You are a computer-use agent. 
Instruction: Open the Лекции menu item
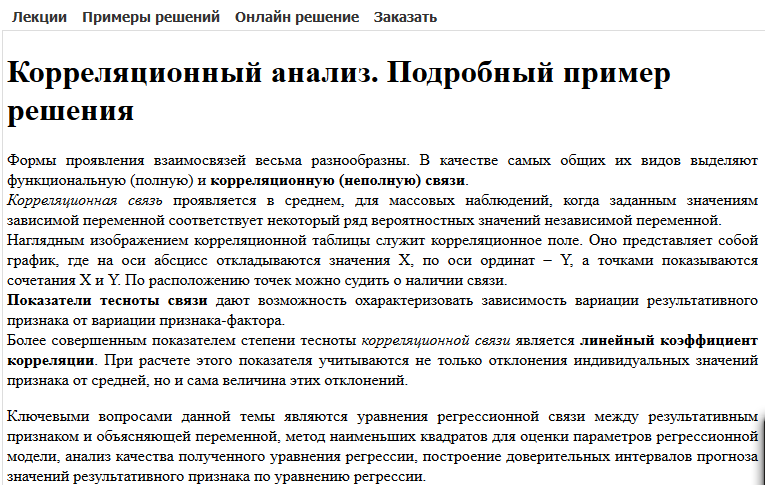(39, 17)
